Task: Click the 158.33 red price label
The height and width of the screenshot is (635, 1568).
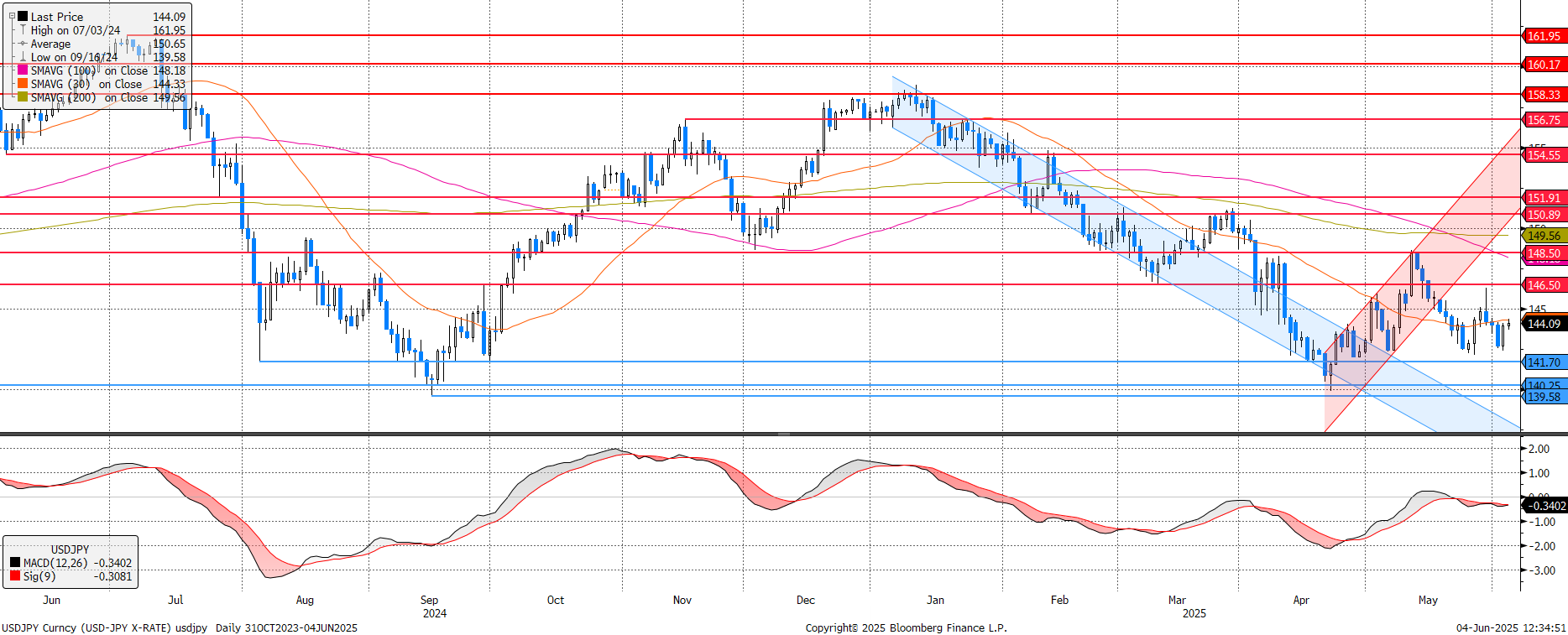Action: 1544,95
